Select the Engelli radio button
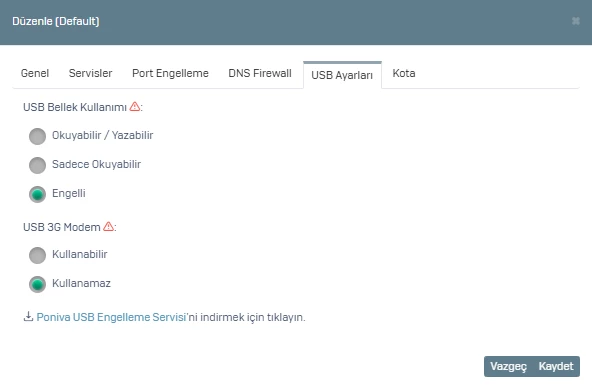Viewport: 592px width, 389px height. coord(37,194)
